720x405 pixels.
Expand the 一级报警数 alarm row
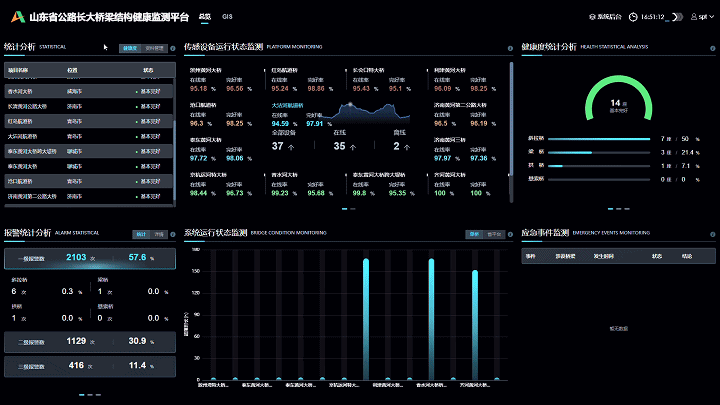click(88, 258)
